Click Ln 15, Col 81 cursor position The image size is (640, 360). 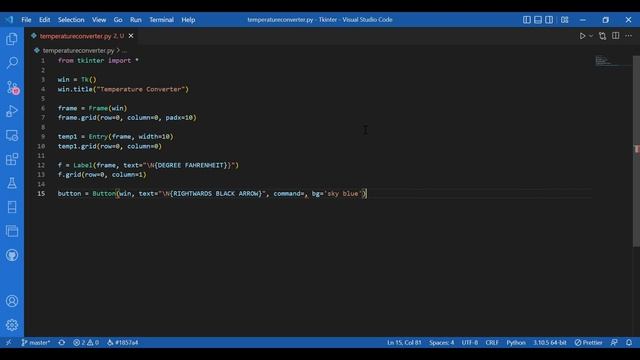pos(404,342)
